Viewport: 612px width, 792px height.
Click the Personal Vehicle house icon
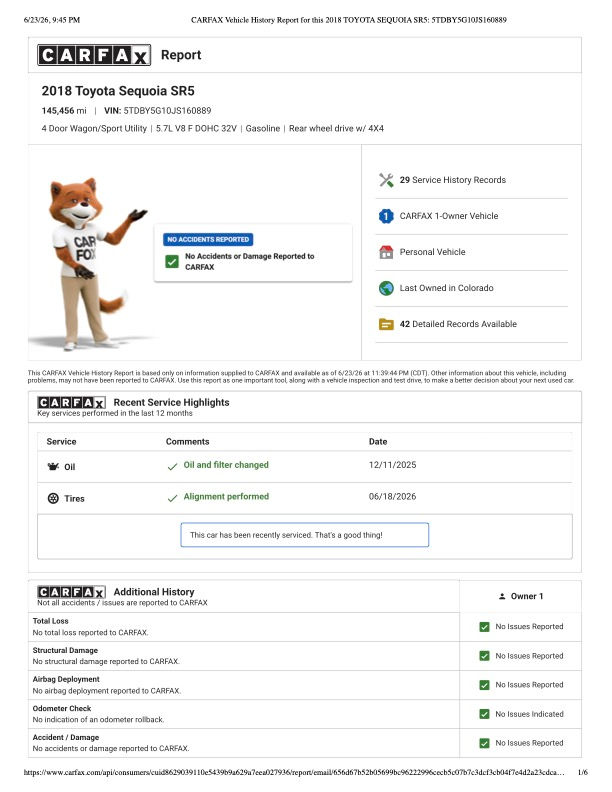pyautogui.click(x=386, y=252)
